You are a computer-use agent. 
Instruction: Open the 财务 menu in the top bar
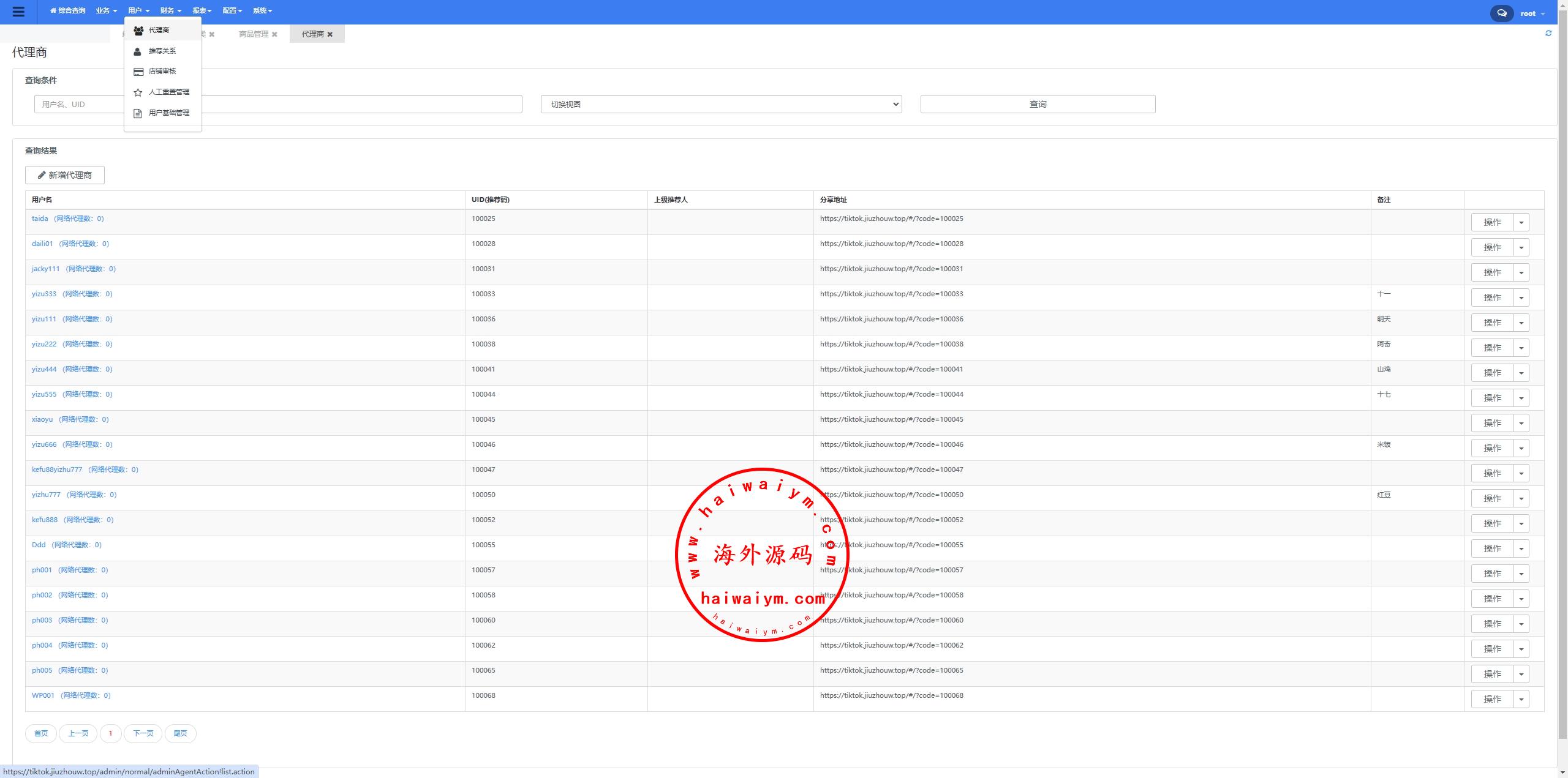pos(170,10)
